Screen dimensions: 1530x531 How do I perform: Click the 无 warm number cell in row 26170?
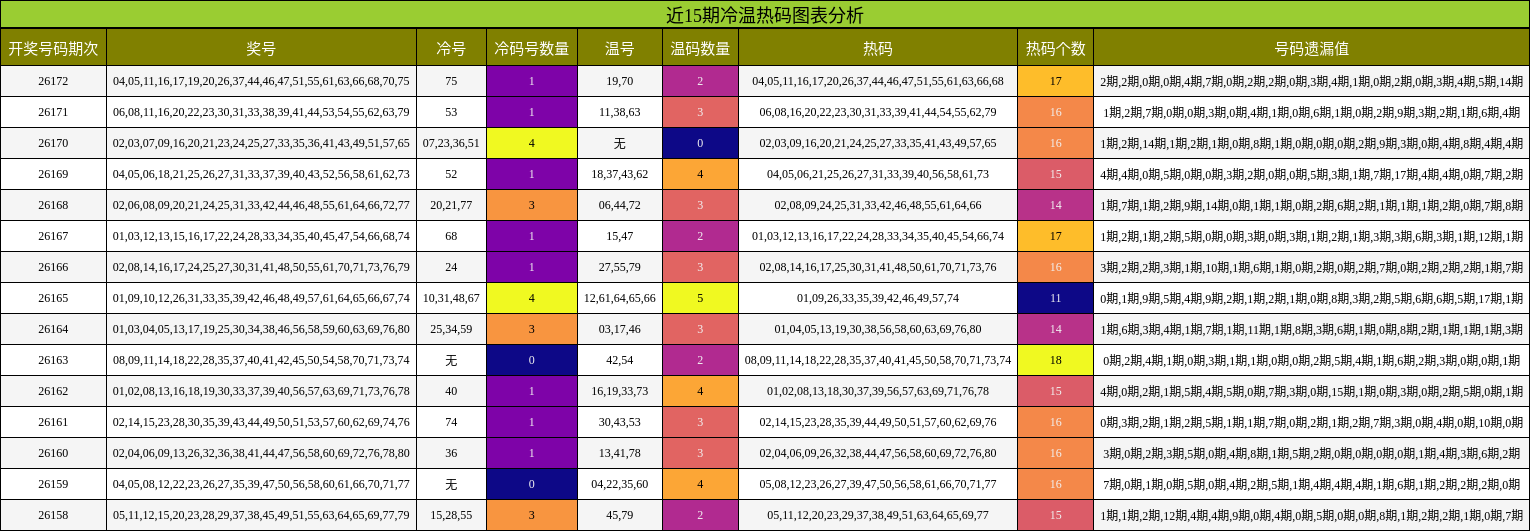pyautogui.click(x=620, y=143)
